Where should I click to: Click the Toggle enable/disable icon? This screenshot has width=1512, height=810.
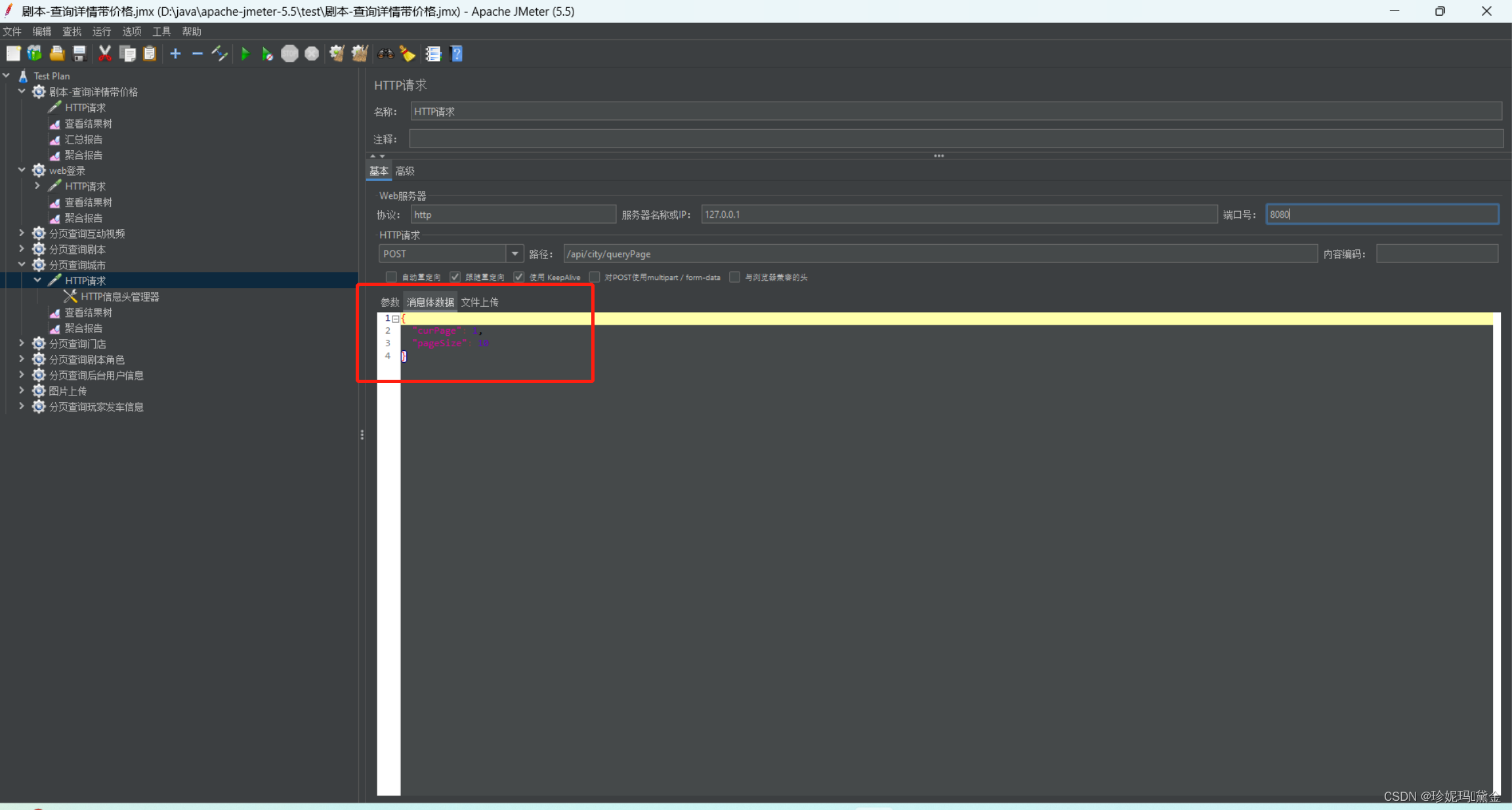click(219, 54)
